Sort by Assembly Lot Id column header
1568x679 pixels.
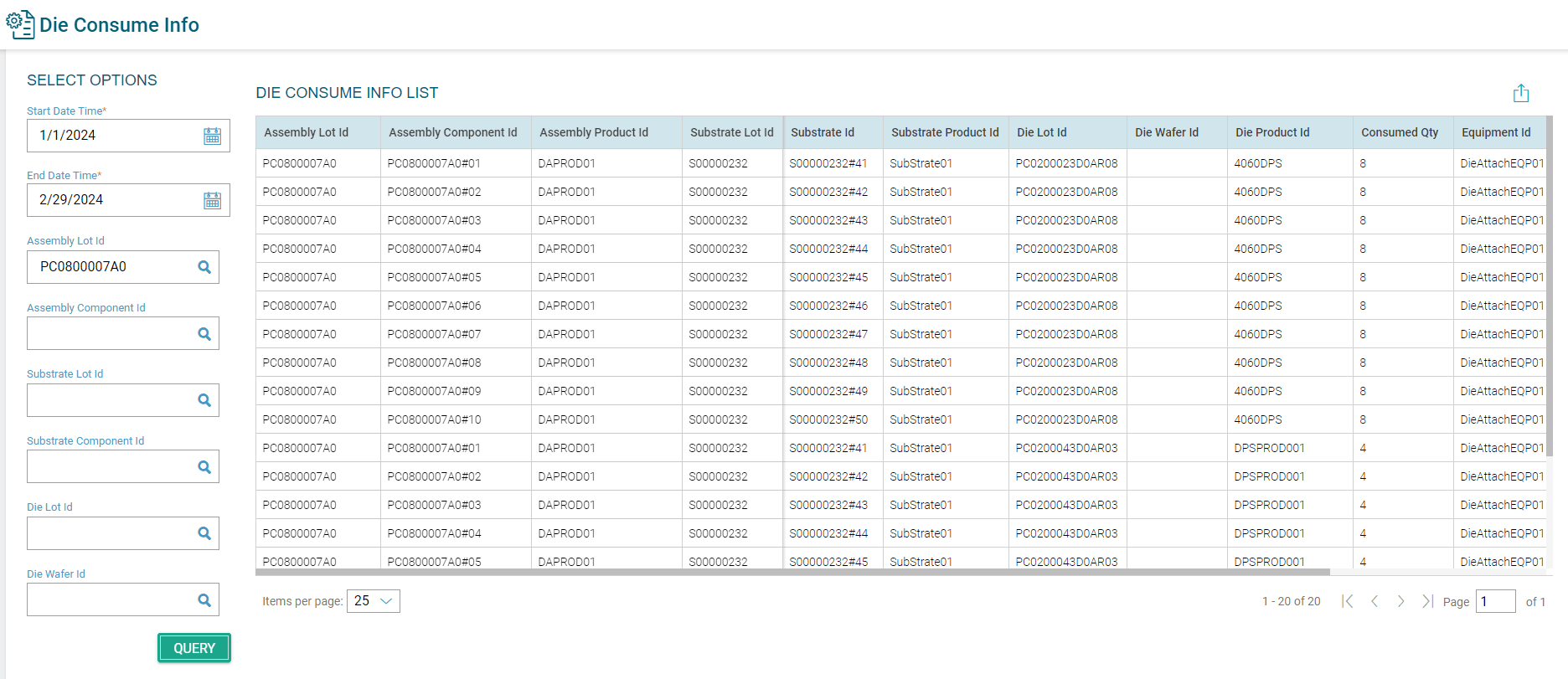click(307, 132)
